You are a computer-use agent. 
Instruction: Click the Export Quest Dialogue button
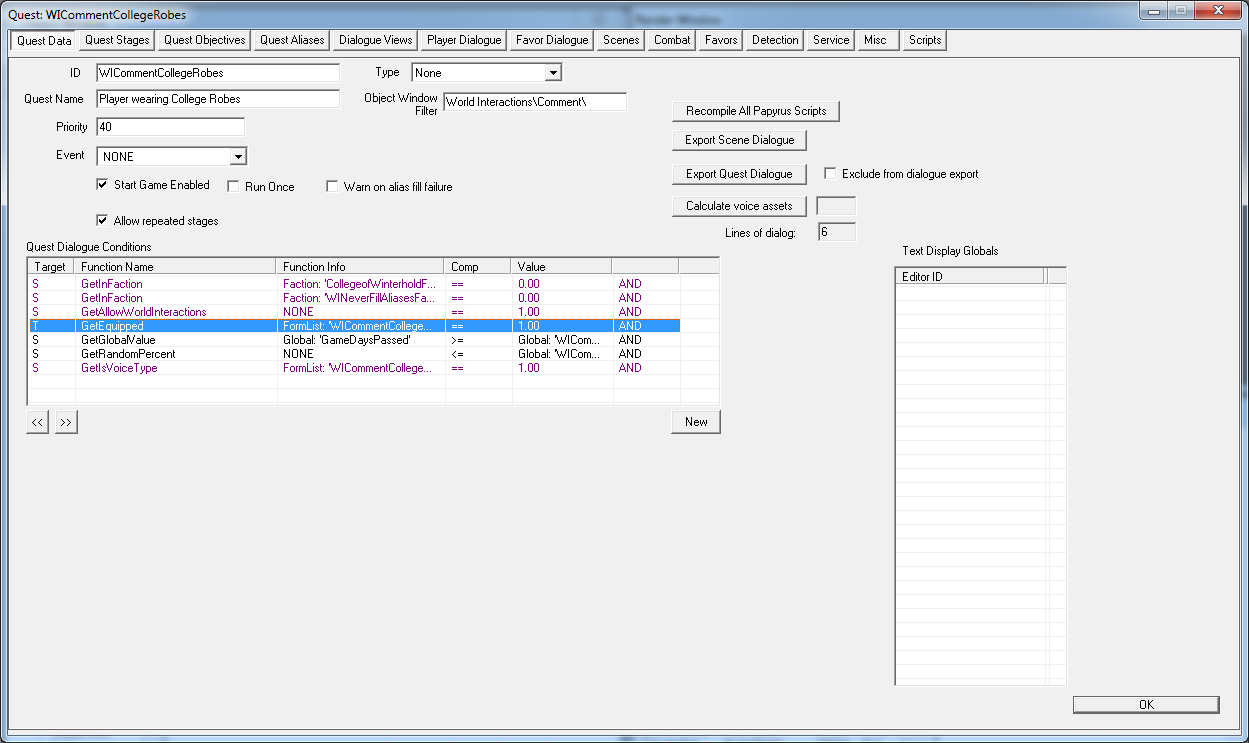(x=739, y=174)
